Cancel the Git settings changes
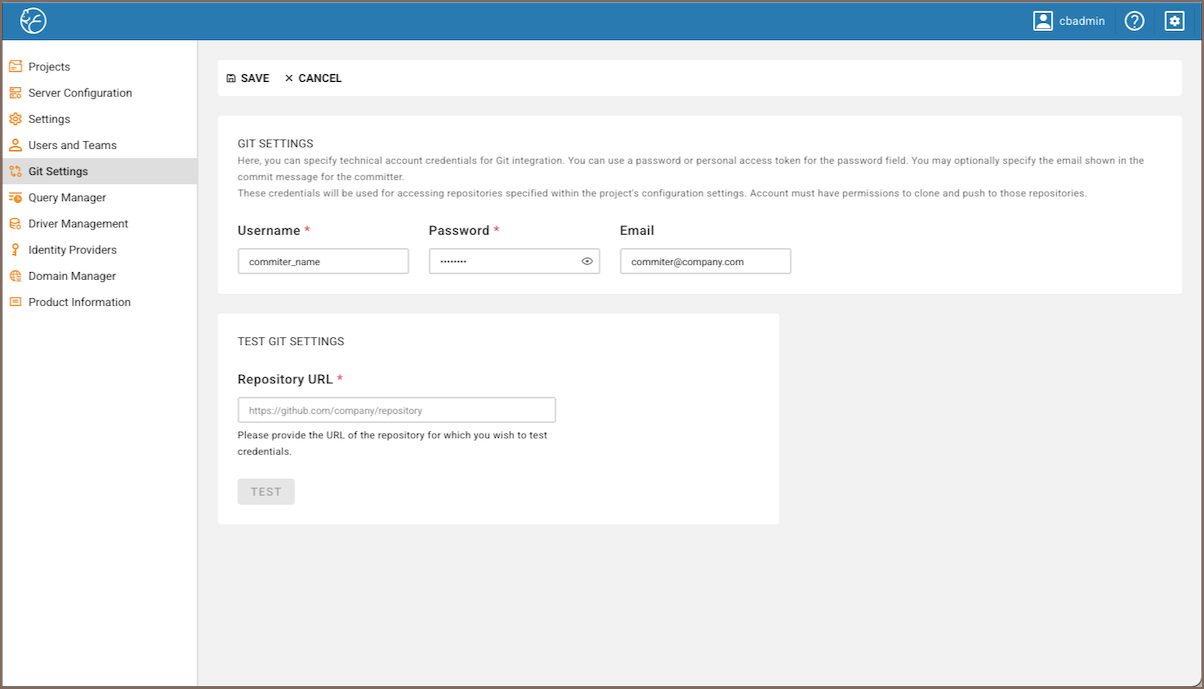The height and width of the screenshot is (689, 1204). pos(313,78)
